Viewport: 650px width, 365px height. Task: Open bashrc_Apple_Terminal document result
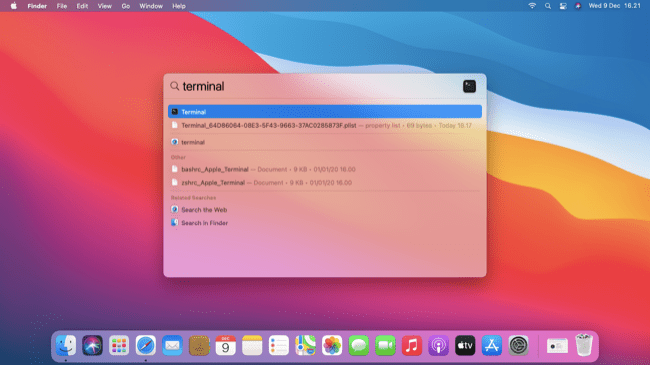[x=325, y=169]
